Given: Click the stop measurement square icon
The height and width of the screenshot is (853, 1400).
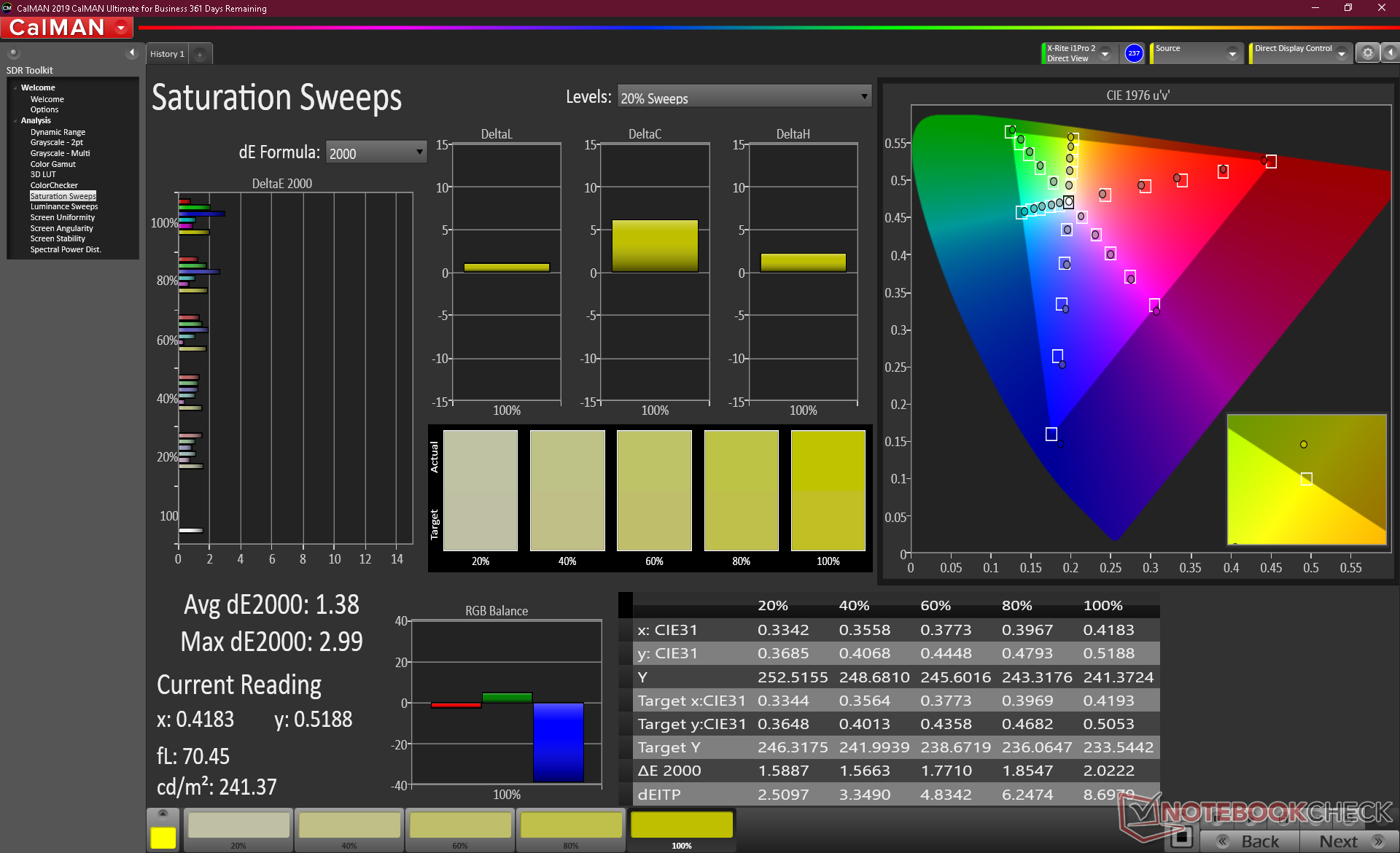Looking at the screenshot, I should 1181,838.
